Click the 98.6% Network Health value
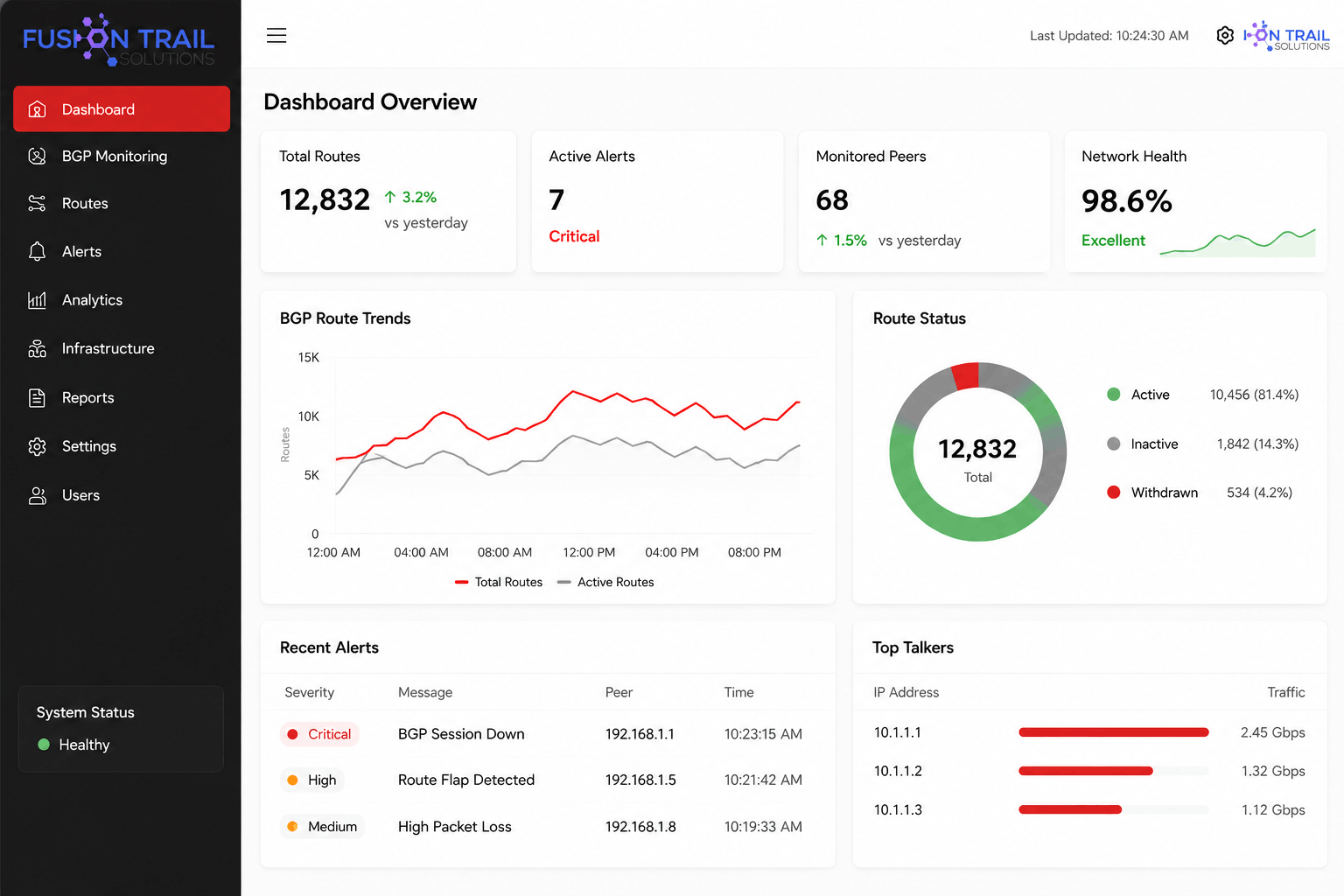 tap(1127, 201)
